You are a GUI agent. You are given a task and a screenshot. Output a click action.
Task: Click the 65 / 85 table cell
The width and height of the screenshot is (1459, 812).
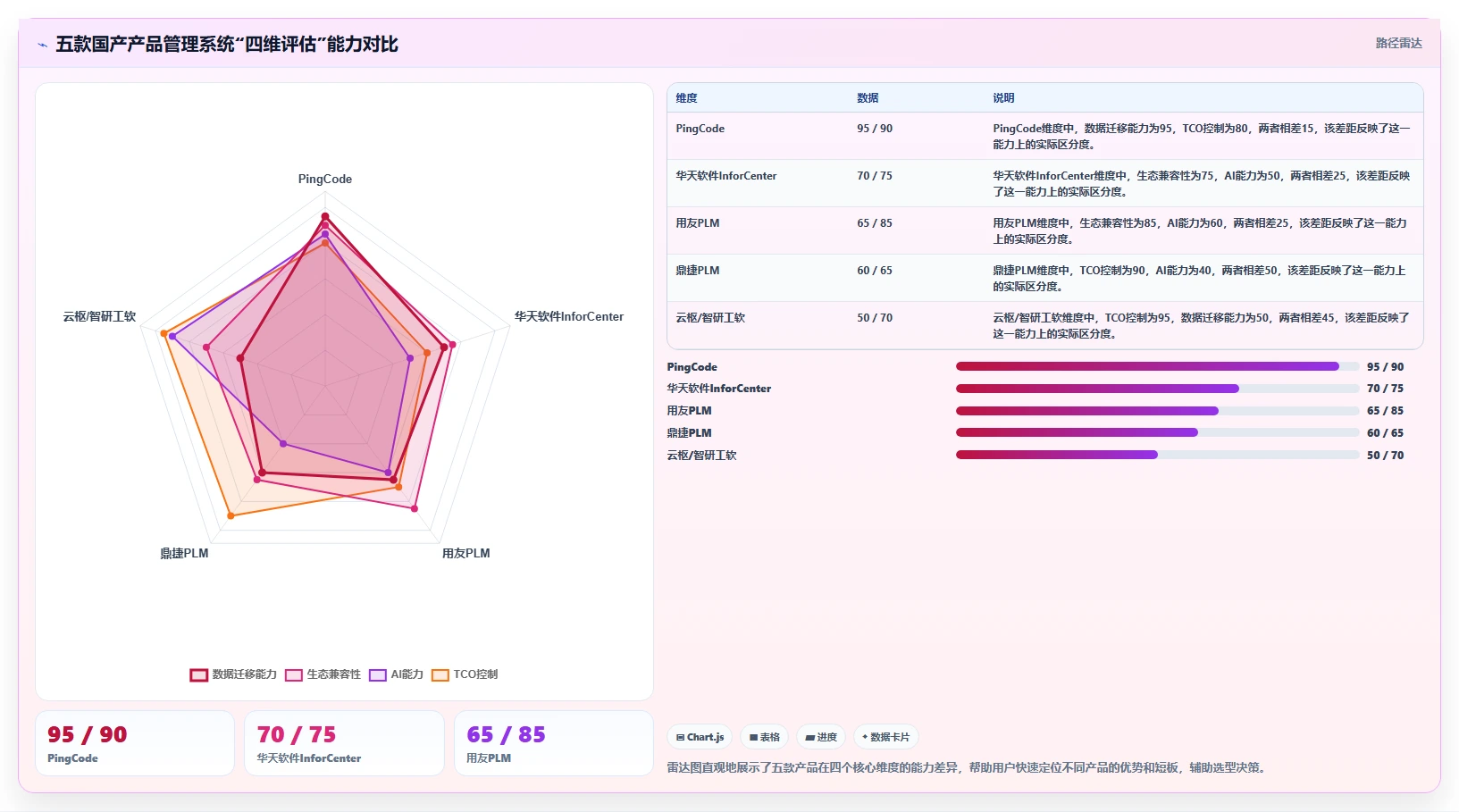(x=874, y=223)
